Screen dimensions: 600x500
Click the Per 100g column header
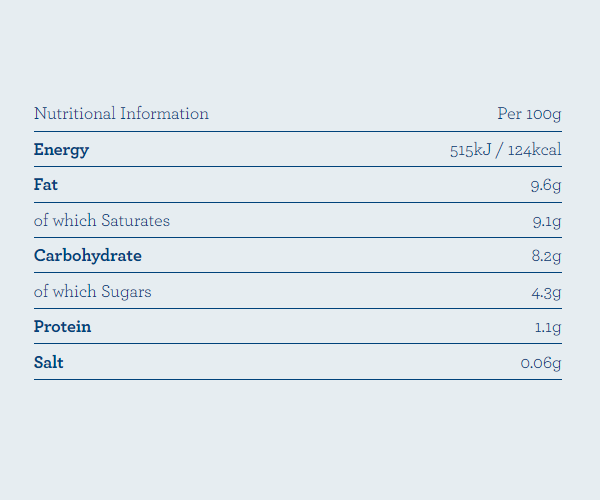[x=529, y=114]
